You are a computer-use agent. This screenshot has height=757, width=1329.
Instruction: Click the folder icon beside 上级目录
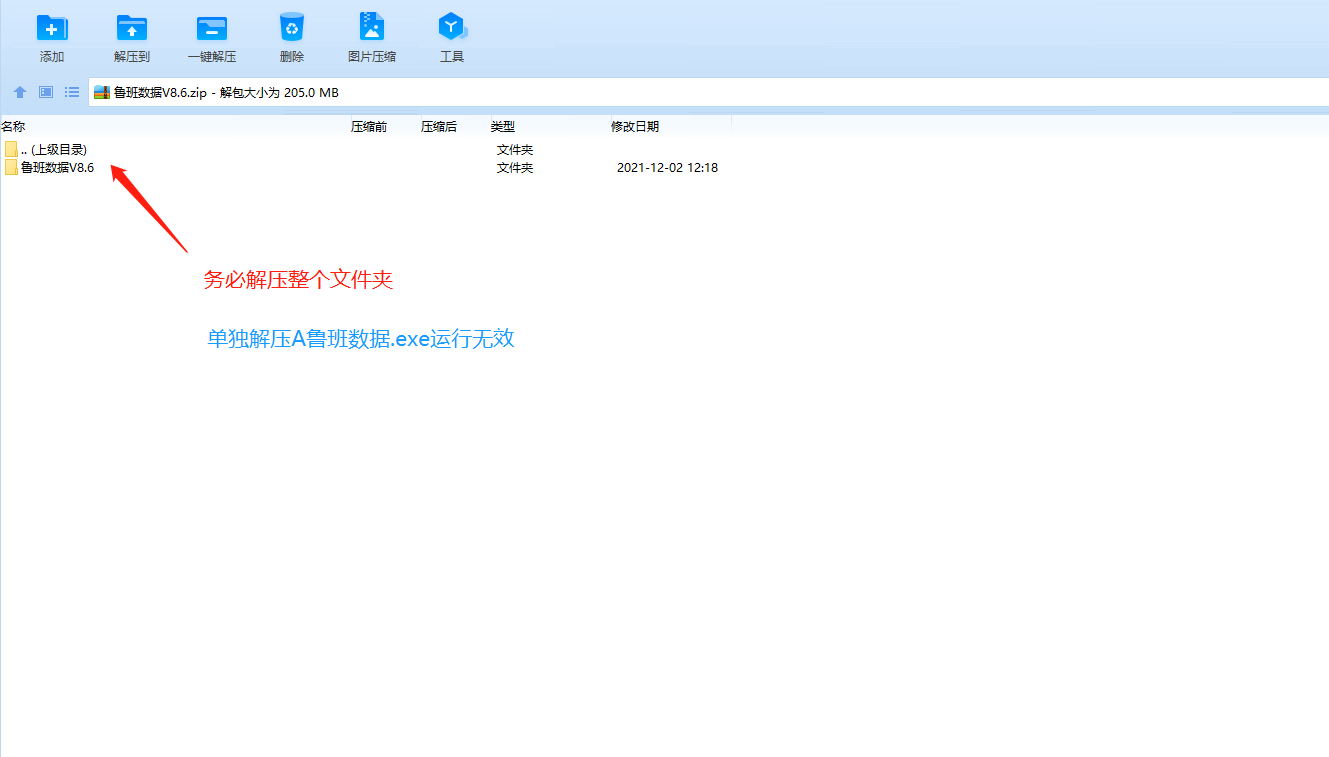[x=11, y=150]
